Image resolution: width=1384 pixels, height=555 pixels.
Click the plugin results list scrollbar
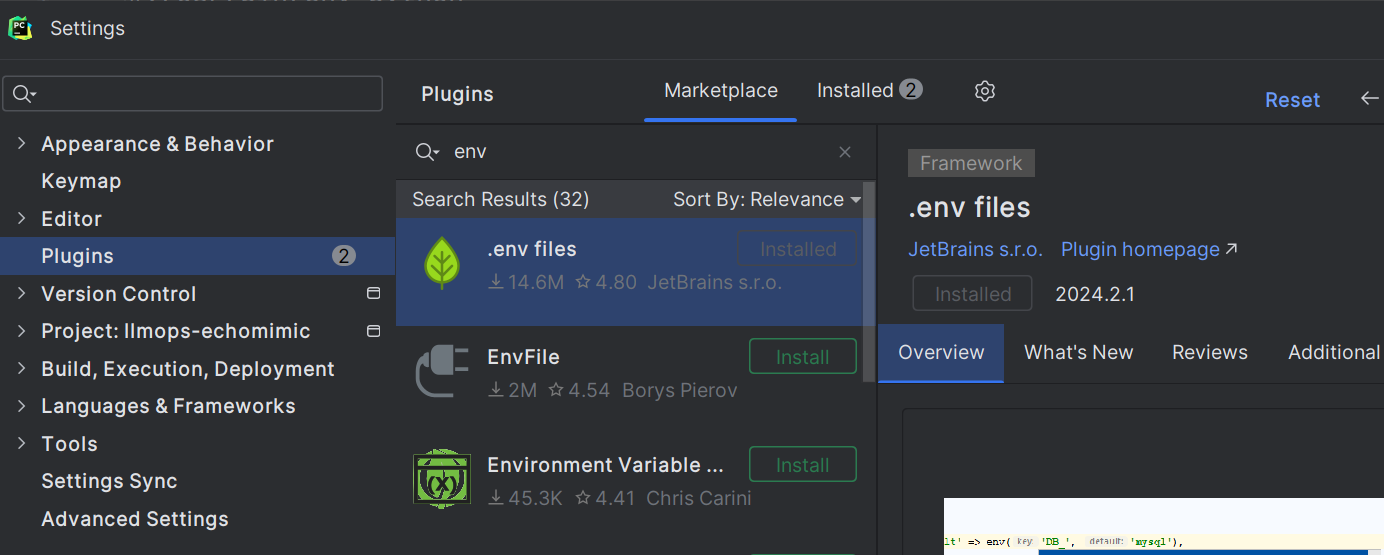click(x=869, y=284)
